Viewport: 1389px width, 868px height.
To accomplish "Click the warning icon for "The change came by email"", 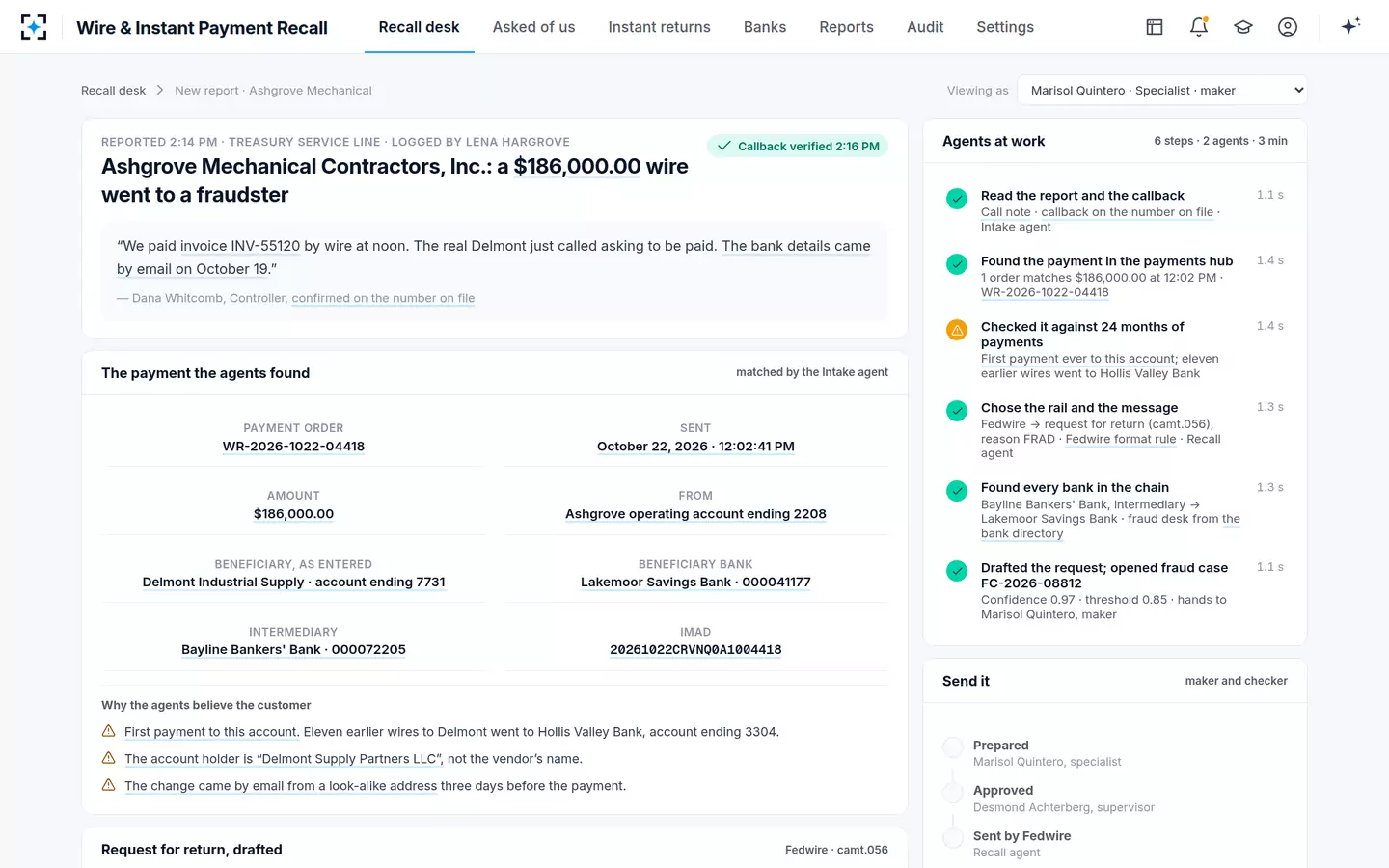I will (109, 785).
